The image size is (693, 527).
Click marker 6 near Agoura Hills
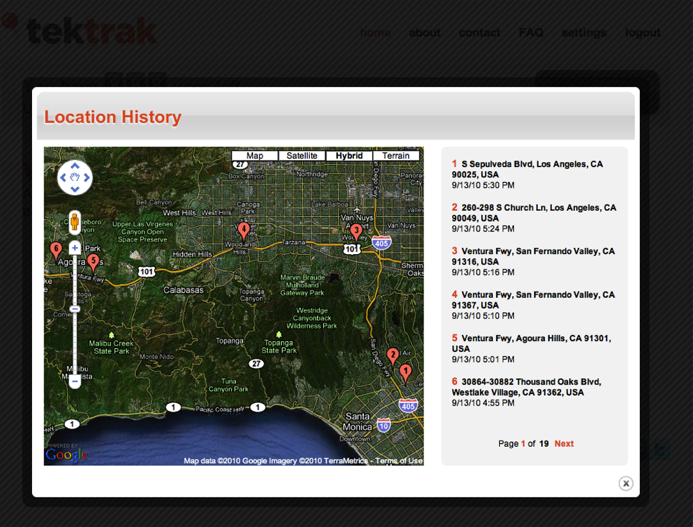click(x=56, y=250)
